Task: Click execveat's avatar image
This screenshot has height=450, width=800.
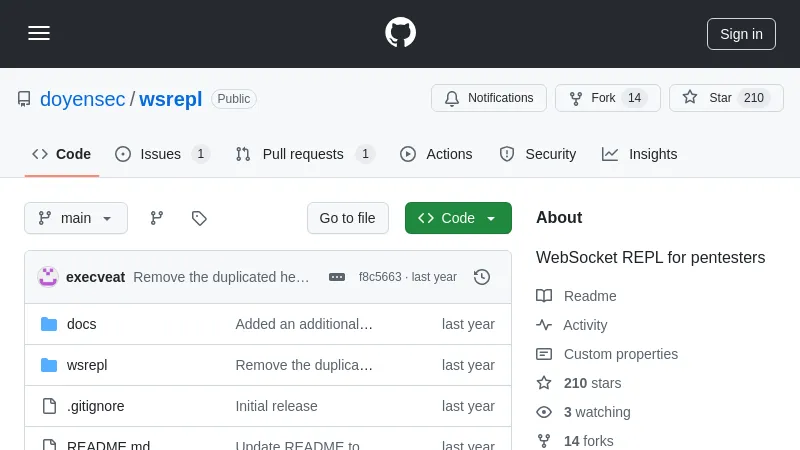Action: coord(48,277)
